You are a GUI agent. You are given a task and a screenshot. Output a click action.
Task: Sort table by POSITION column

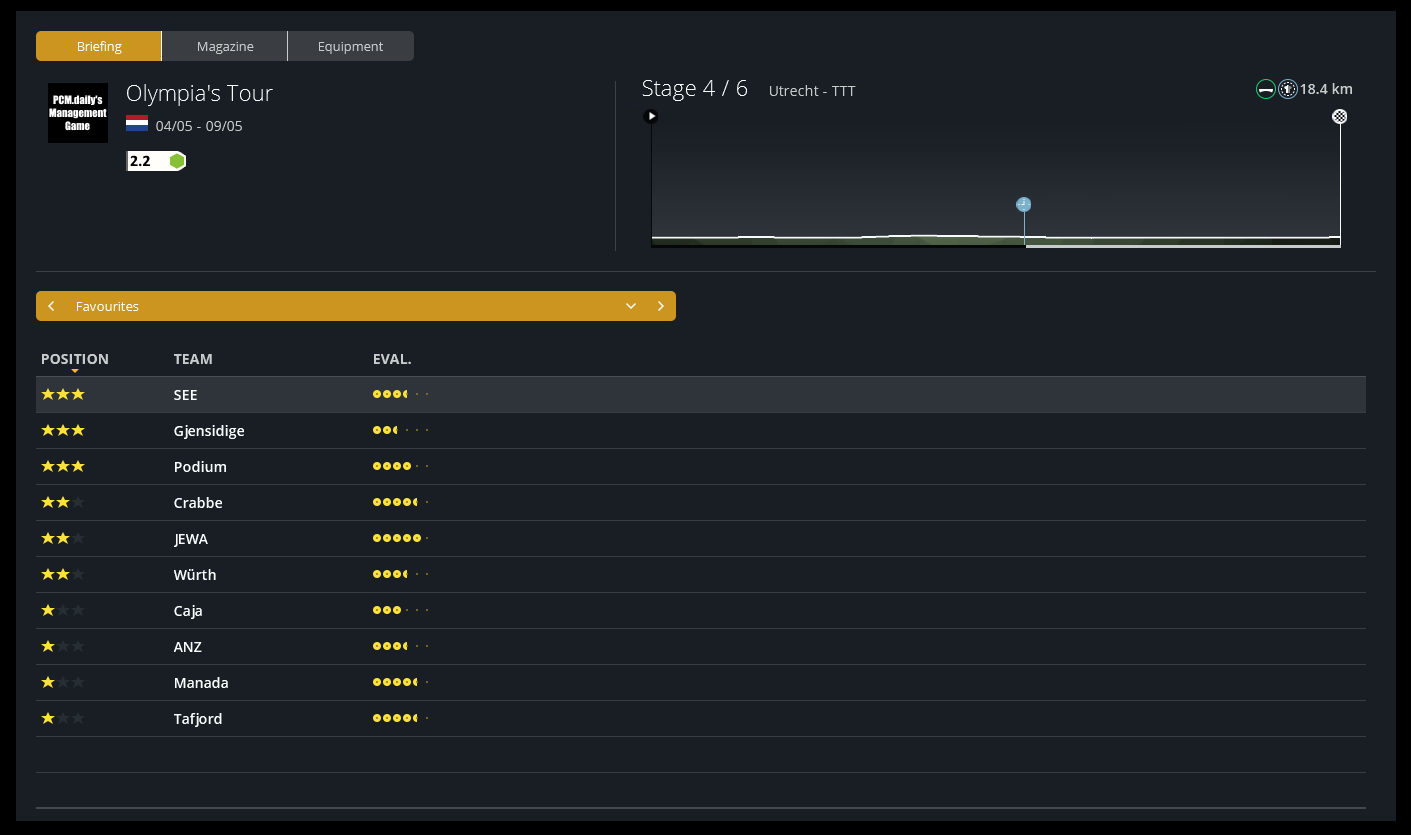point(75,359)
